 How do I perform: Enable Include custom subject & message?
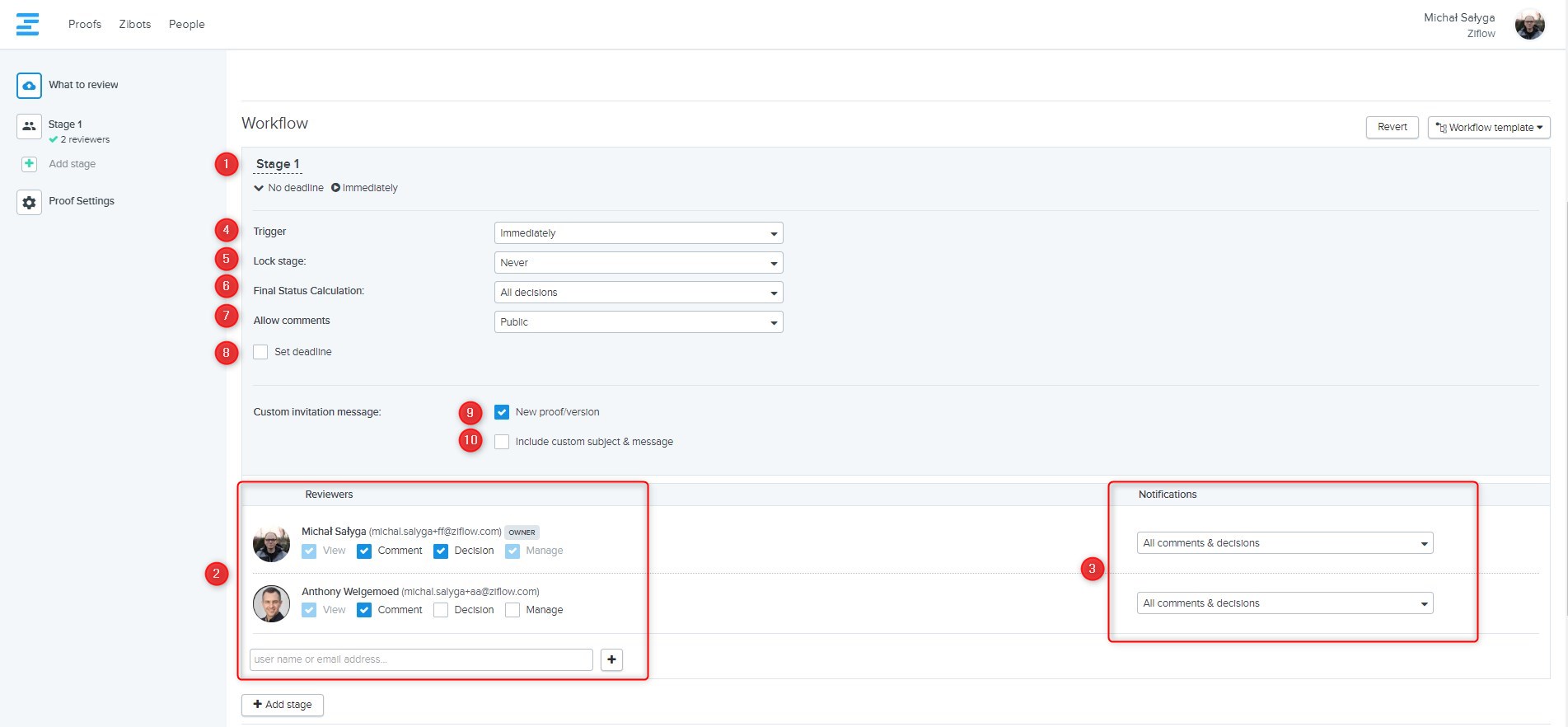pos(502,442)
